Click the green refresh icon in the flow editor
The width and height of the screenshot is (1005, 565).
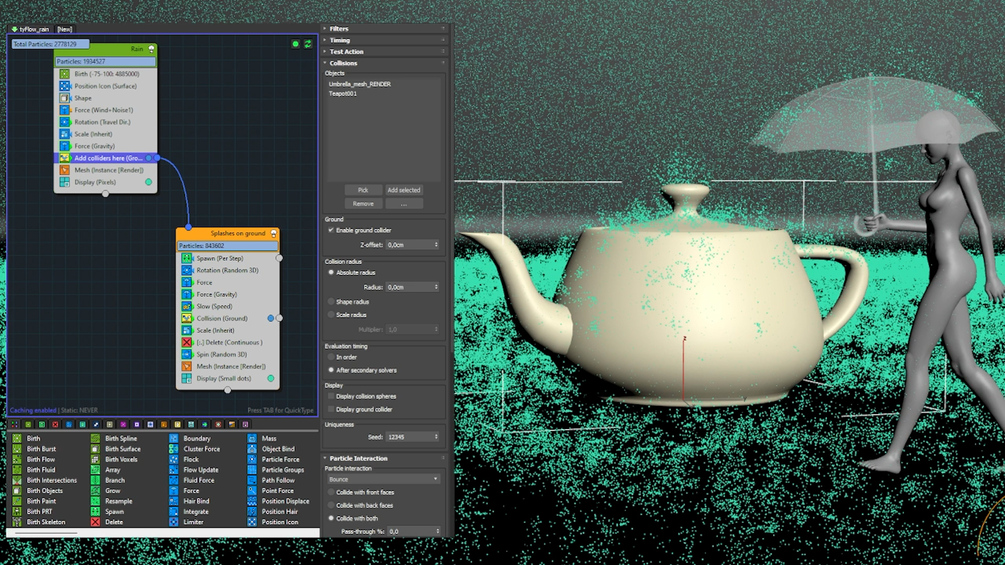308,44
